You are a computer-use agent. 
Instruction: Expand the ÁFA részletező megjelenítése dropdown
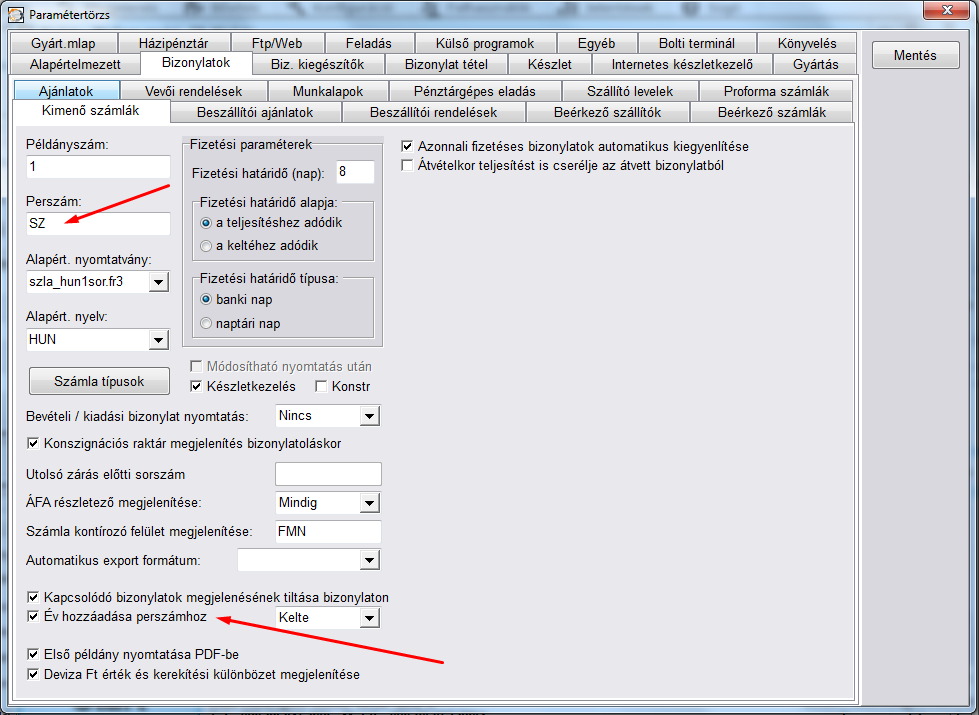click(369, 503)
